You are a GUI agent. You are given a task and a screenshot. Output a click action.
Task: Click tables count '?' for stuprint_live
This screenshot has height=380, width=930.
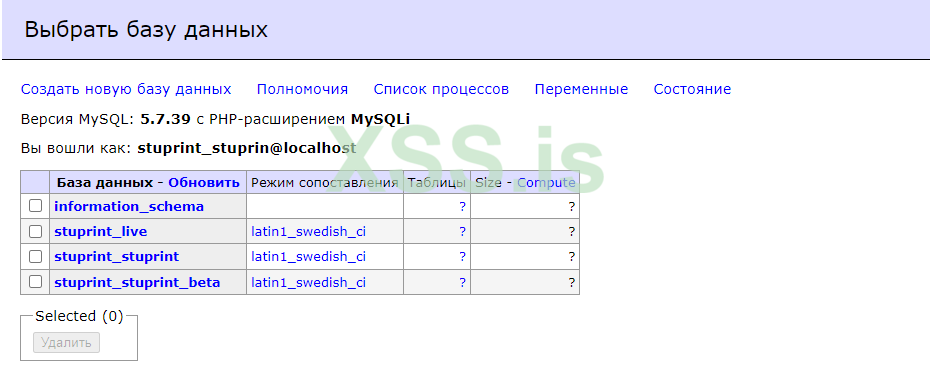pyautogui.click(x=462, y=232)
